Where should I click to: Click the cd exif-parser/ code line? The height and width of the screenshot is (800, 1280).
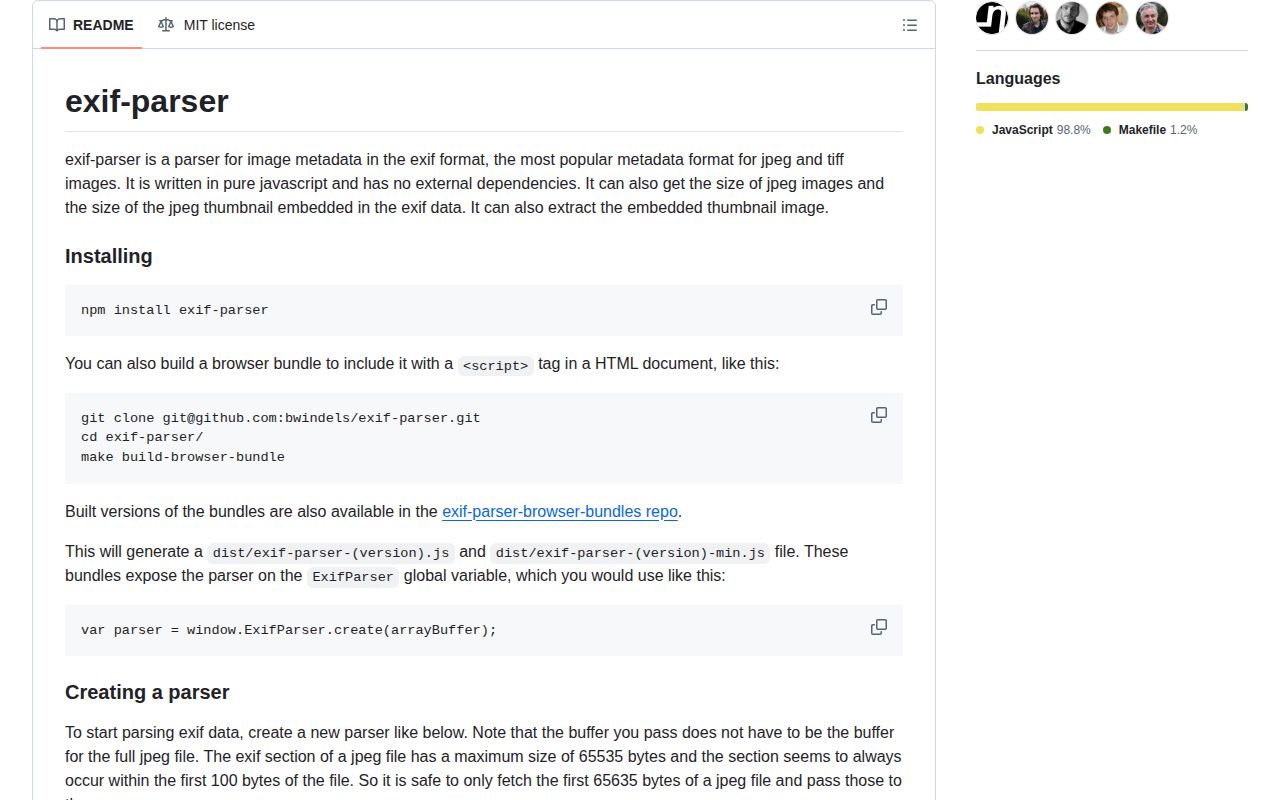point(142,437)
